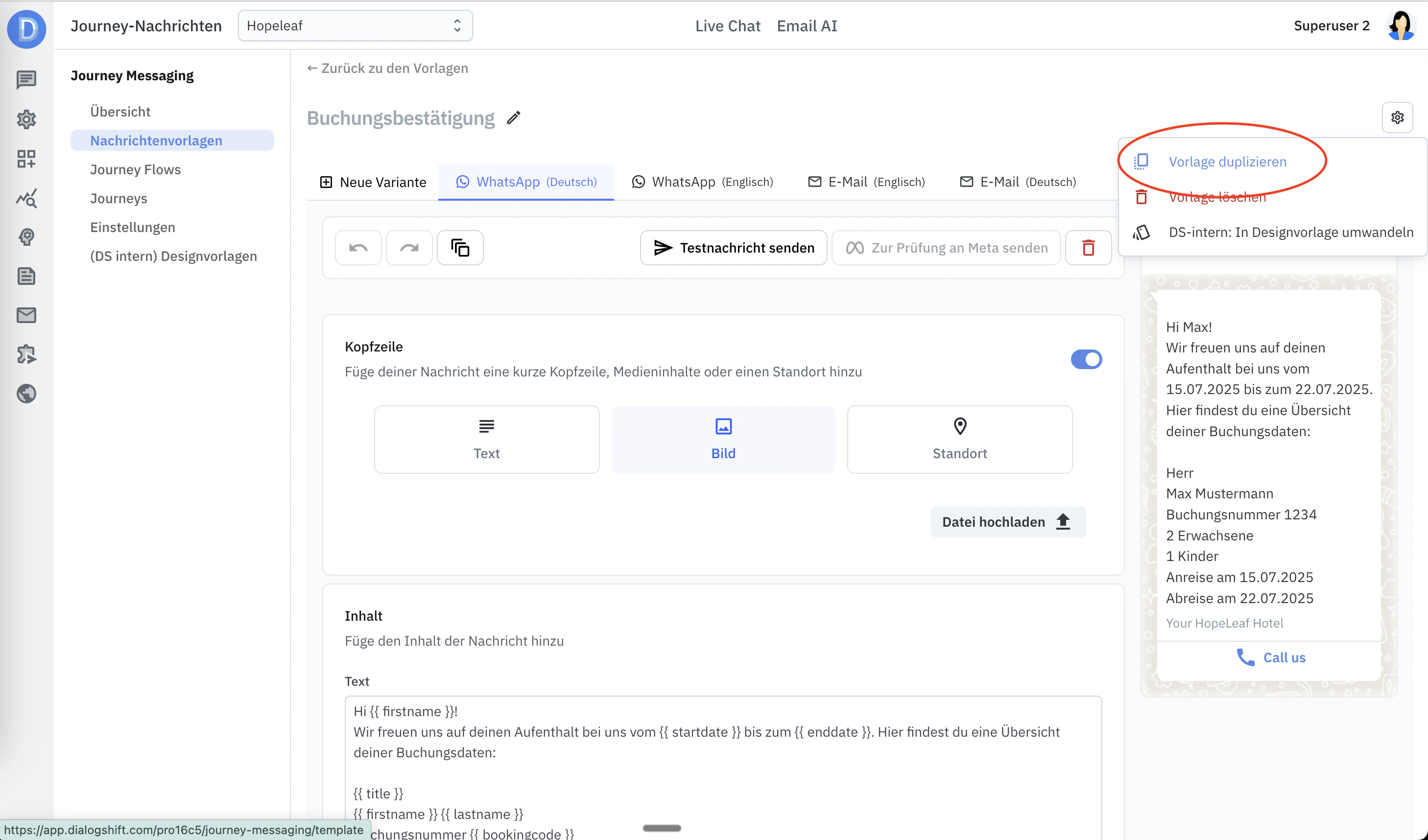
Task: Choose Vorlage duplizieren from menu
Action: [x=1227, y=162]
